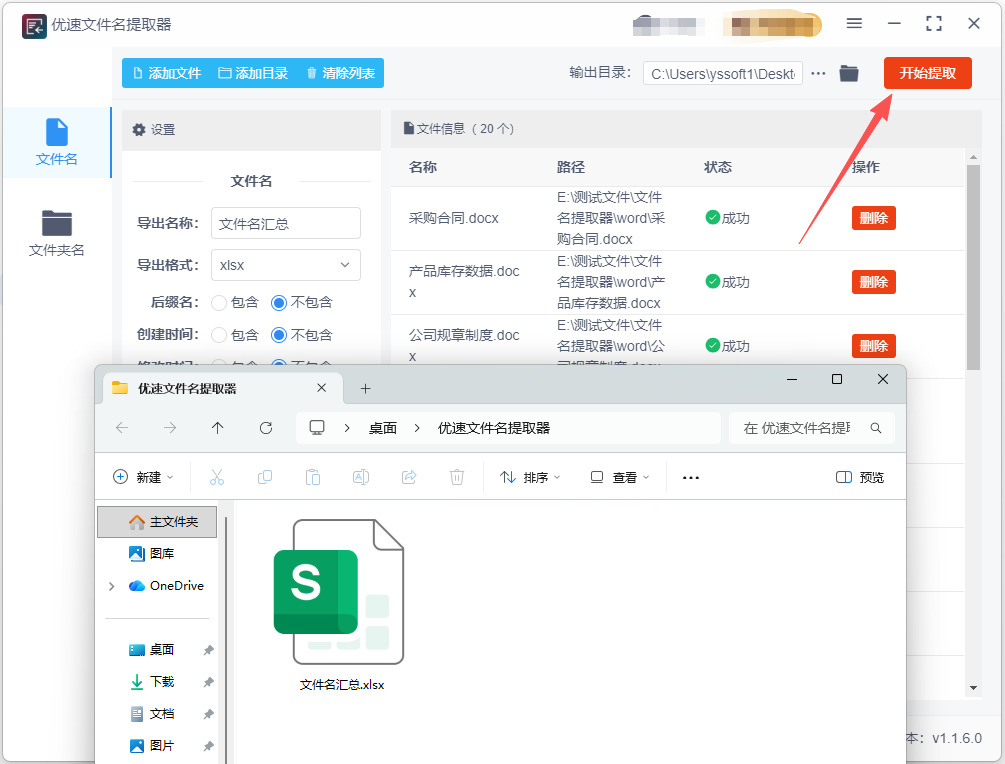Click the fullscreen icon in app title bar
Image resolution: width=1005 pixels, height=764 pixels.
point(934,24)
